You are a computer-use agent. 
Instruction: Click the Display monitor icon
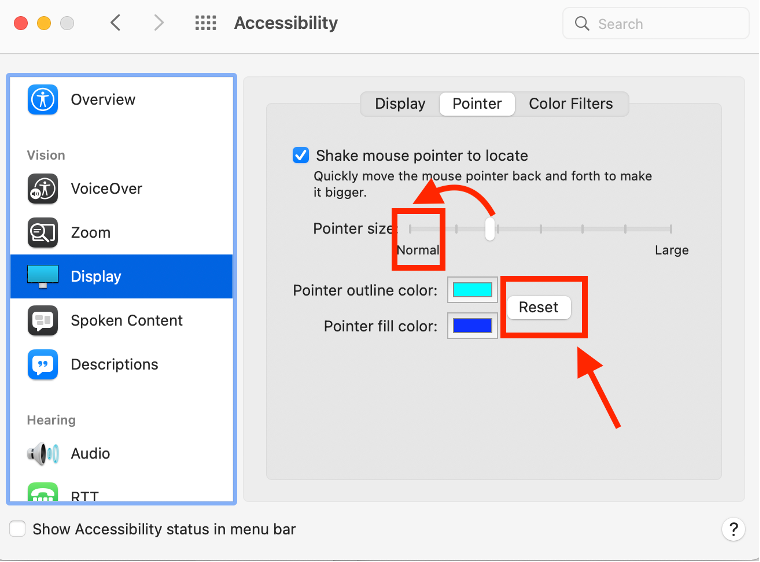(x=42, y=276)
